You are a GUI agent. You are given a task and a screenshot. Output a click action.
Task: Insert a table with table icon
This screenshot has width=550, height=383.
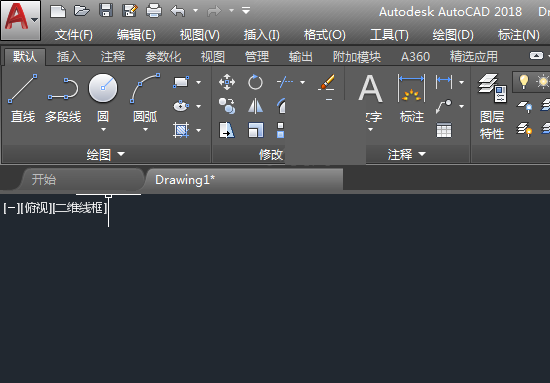point(444,130)
